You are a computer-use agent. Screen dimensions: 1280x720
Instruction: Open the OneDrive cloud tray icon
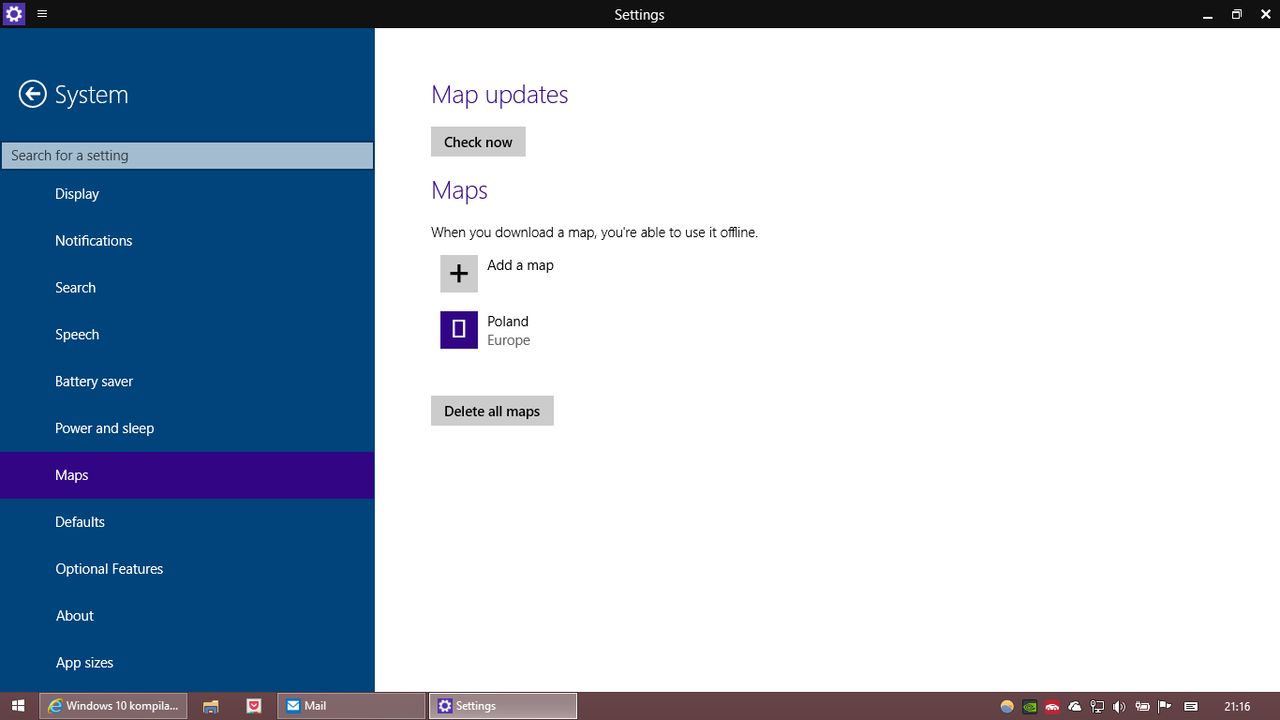1075,706
